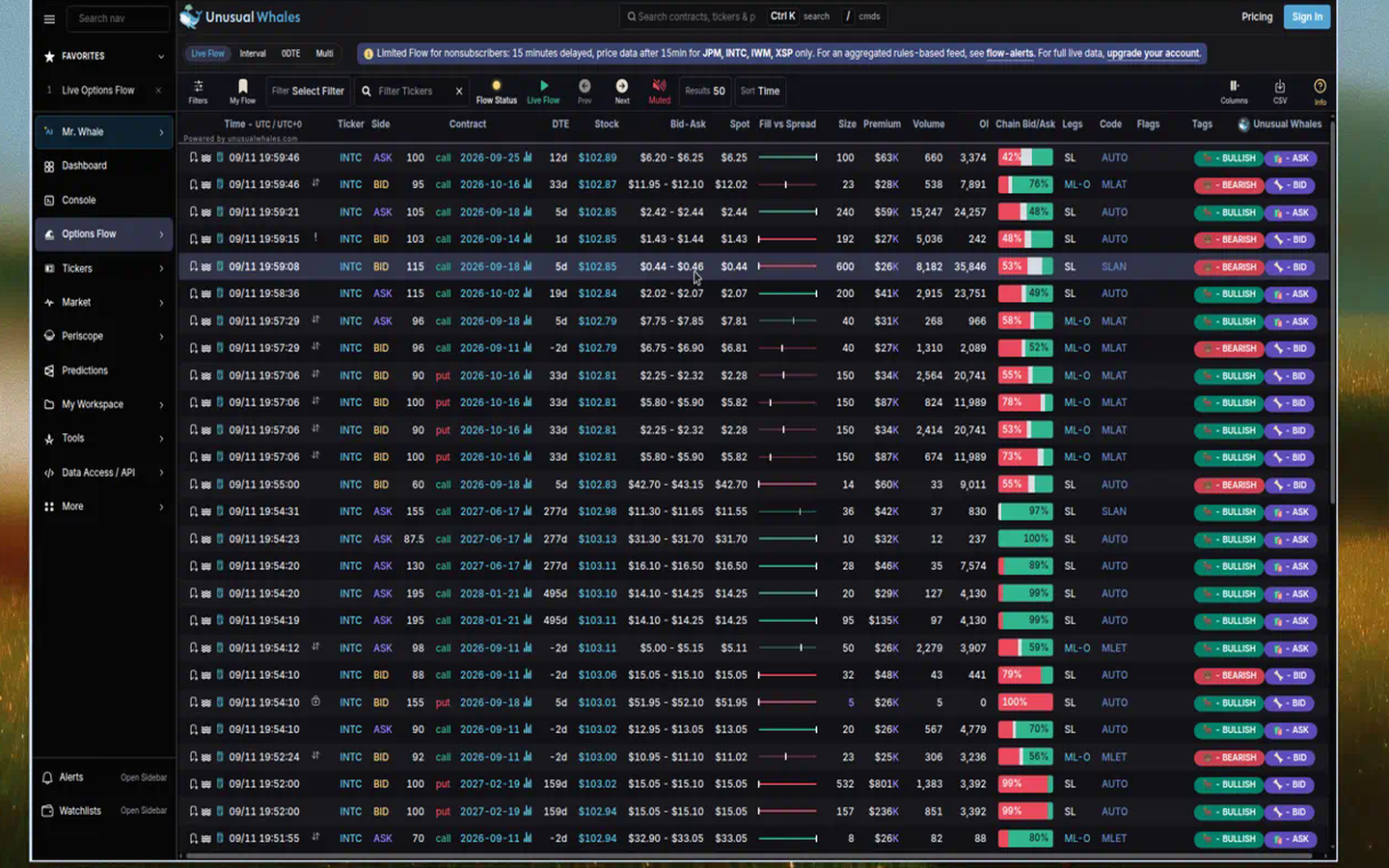Click the Filter Tickers input
The height and width of the screenshot is (868, 1389).
[x=414, y=92]
